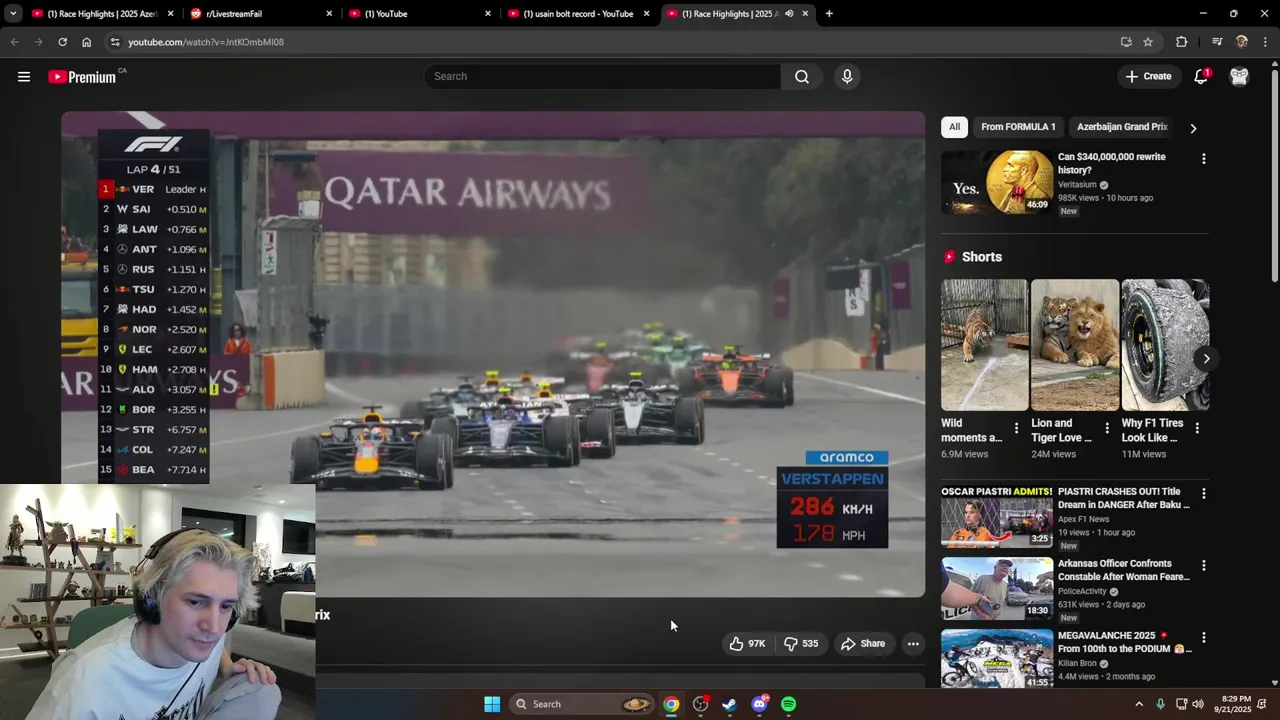1280x720 pixels.
Task: Open options for MEGAVALANCHE video
Action: (x=1203, y=638)
